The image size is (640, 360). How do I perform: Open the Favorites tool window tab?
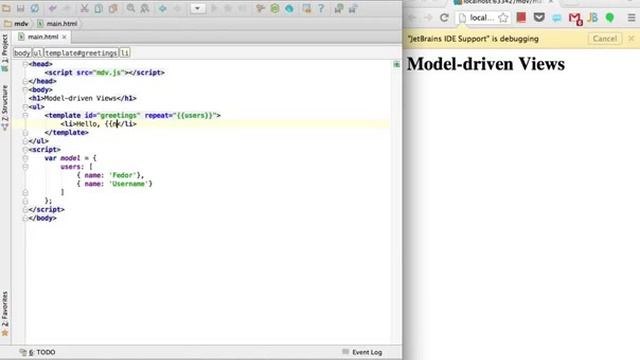tap(5, 313)
